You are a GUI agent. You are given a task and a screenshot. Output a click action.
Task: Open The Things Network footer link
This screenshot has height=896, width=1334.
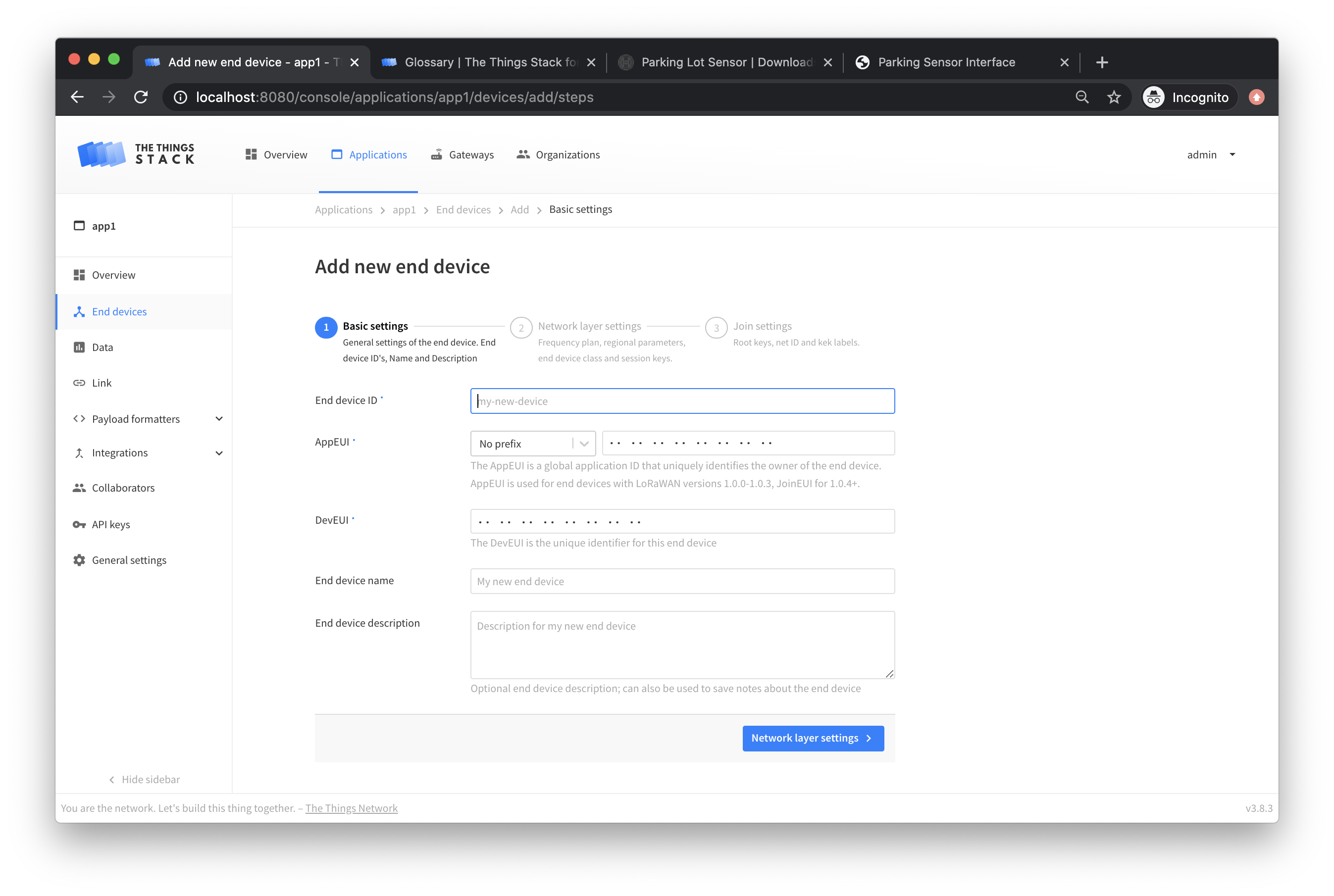pyautogui.click(x=352, y=807)
